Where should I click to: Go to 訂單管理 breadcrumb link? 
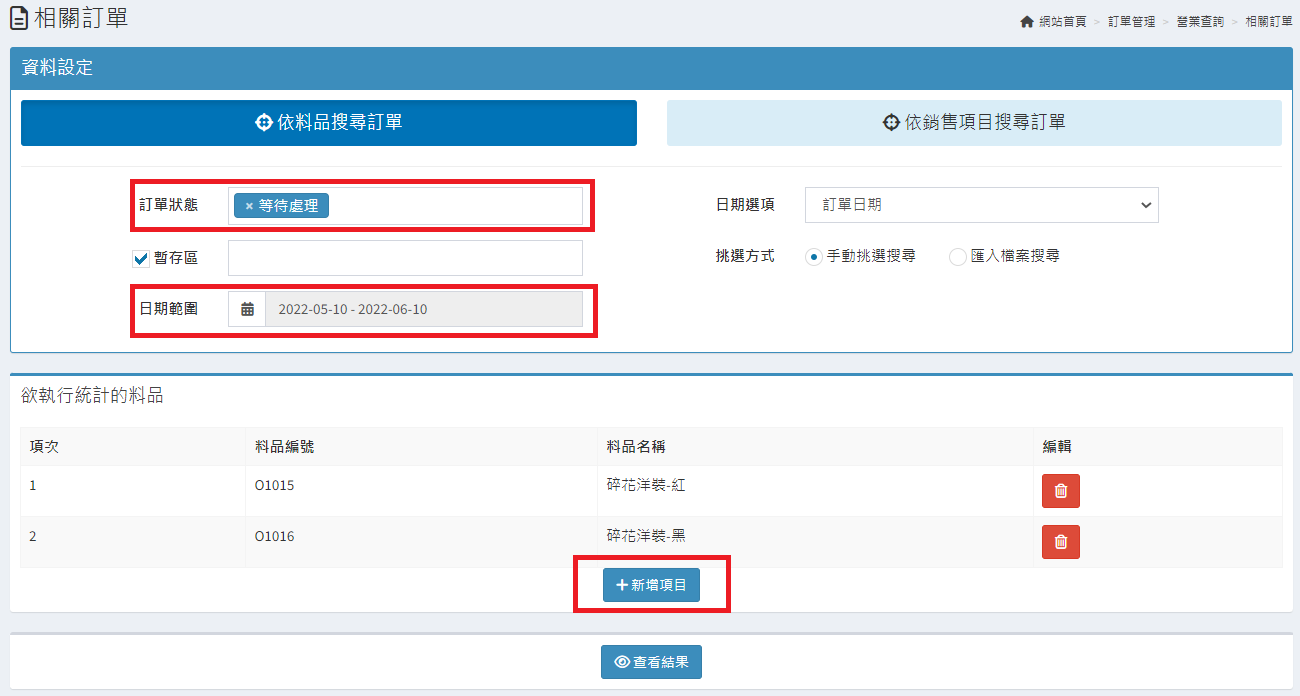point(1131,21)
